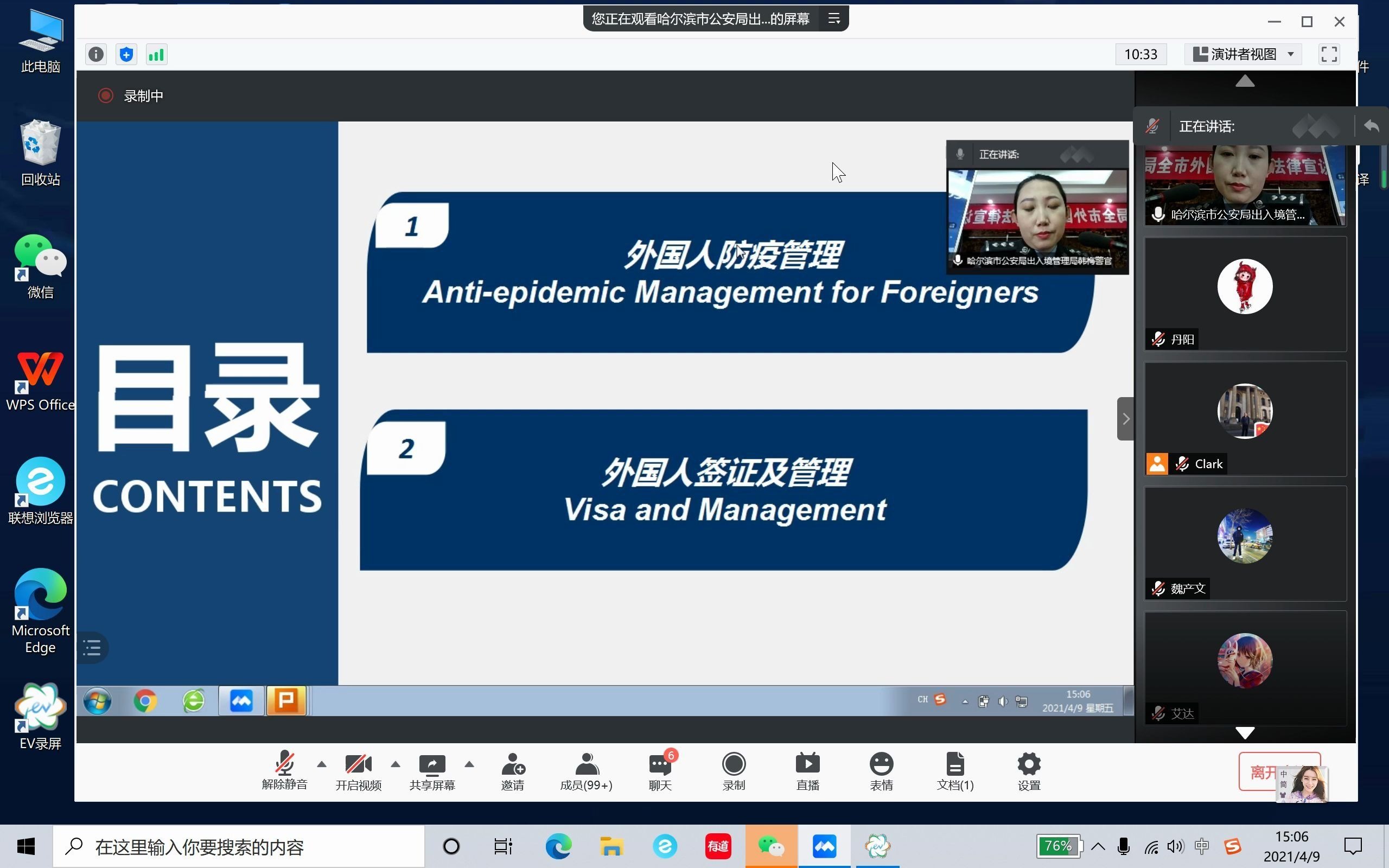This screenshot has width=1389, height=868.
Task: Click Windows Start button
Action: [x=26, y=846]
